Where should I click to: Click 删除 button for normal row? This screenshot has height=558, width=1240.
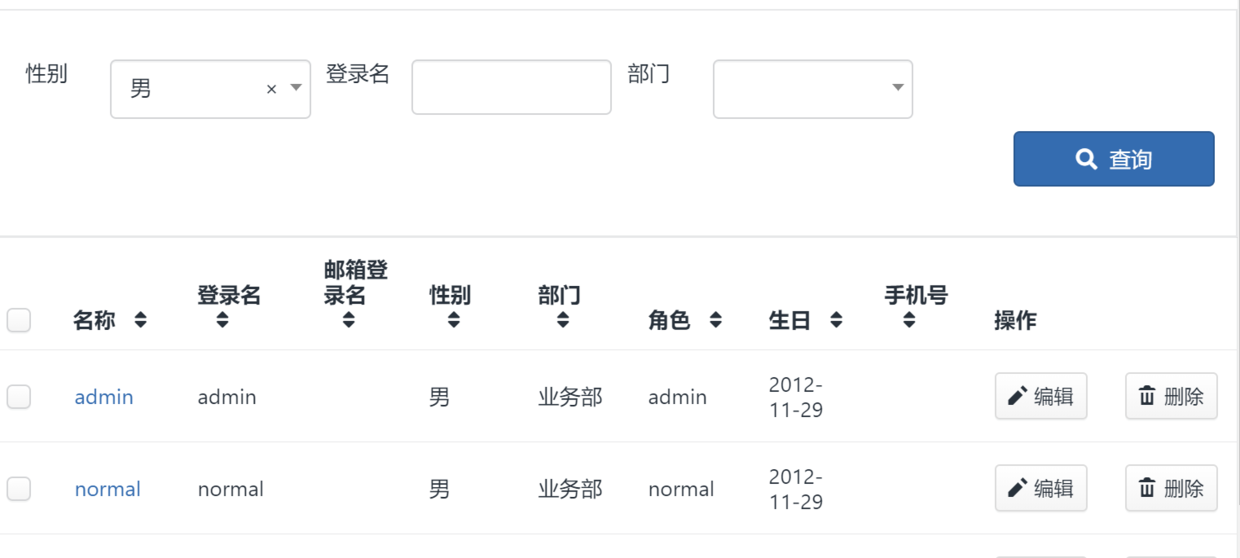click(x=1170, y=489)
